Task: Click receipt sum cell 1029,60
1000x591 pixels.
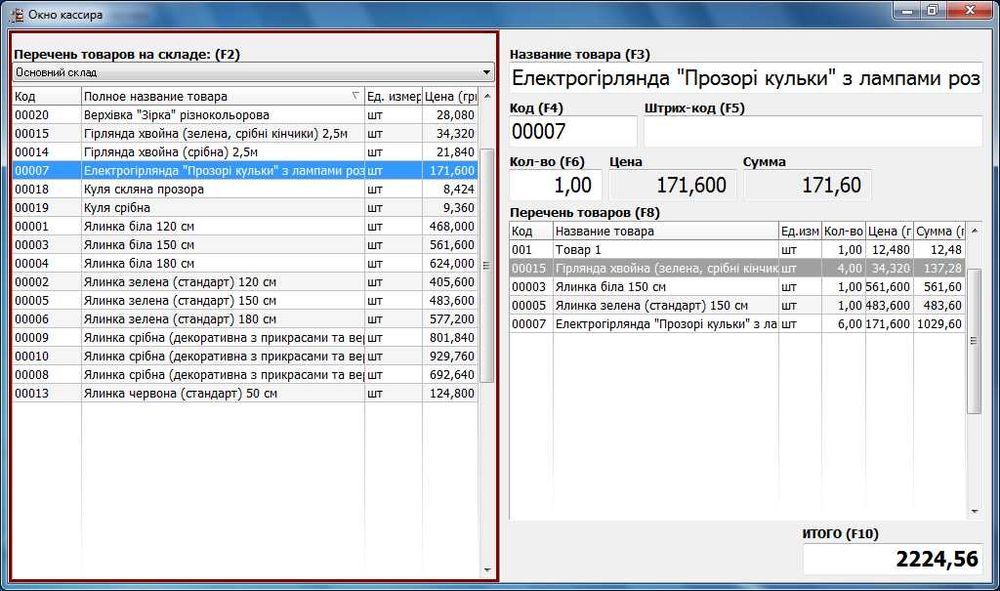Action: click(x=939, y=324)
